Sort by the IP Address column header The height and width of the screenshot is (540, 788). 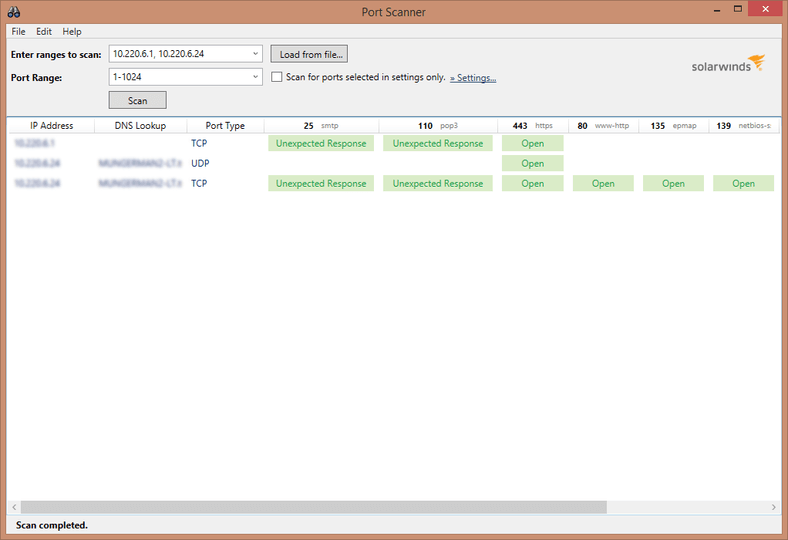click(x=51, y=126)
